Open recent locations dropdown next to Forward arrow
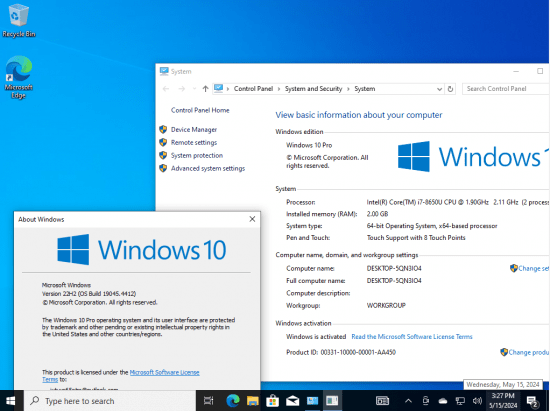The image size is (550, 411). 194,89
